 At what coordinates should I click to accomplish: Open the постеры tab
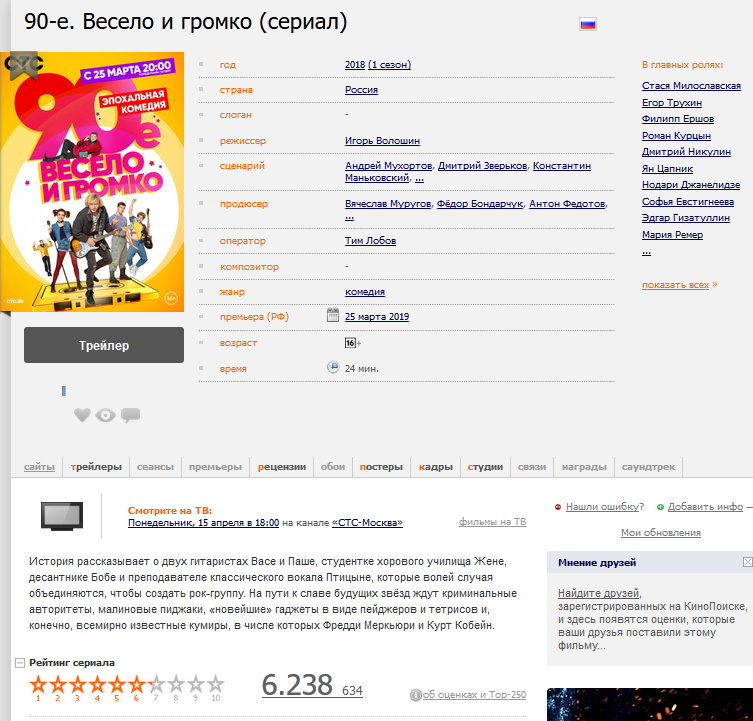[x=381, y=467]
